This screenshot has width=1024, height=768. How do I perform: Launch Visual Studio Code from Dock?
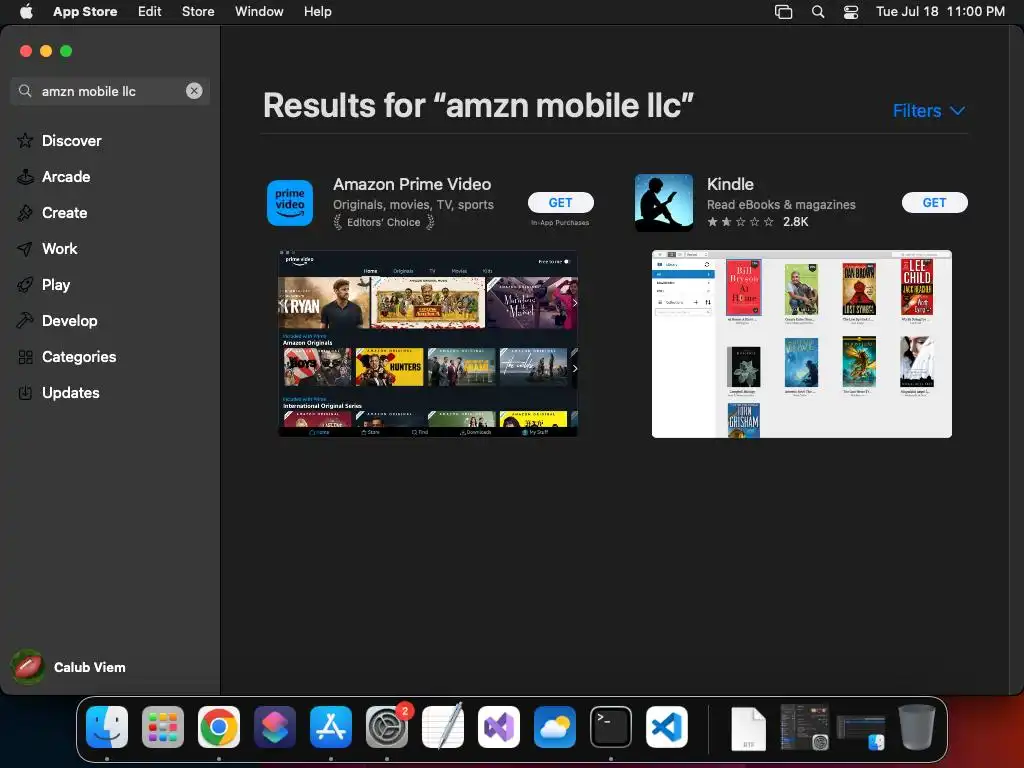[x=667, y=726]
